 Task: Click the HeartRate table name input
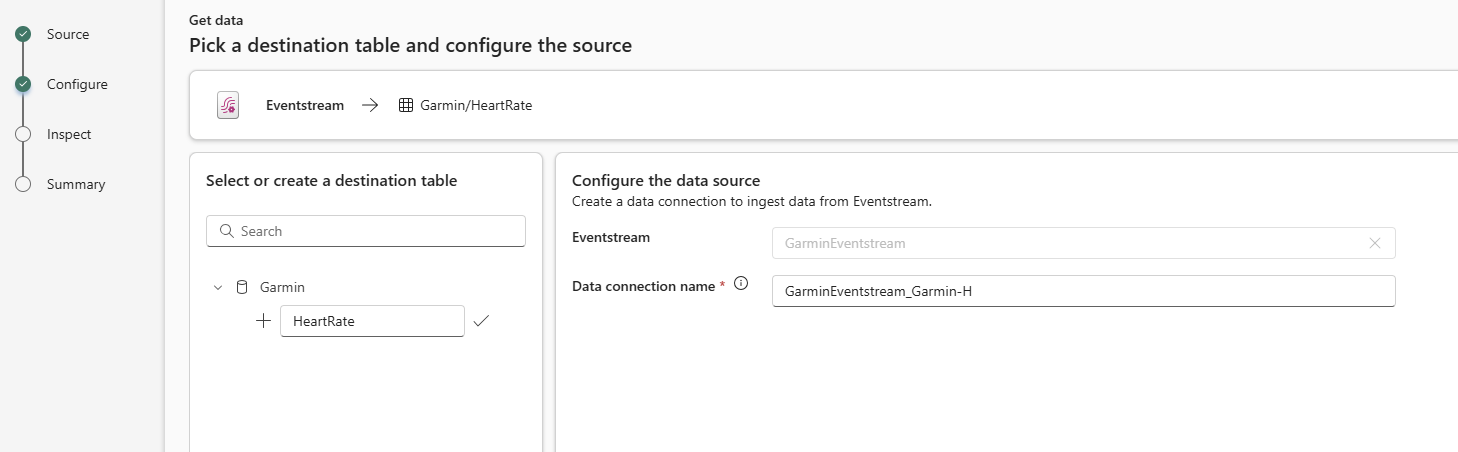372,321
